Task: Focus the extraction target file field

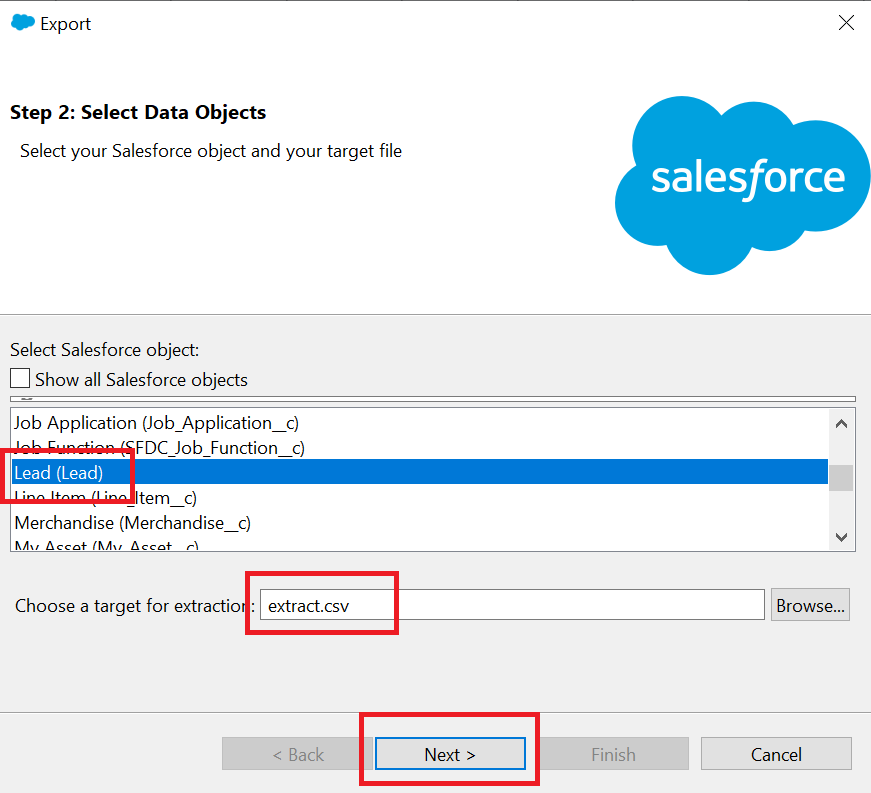Action: click(x=512, y=605)
